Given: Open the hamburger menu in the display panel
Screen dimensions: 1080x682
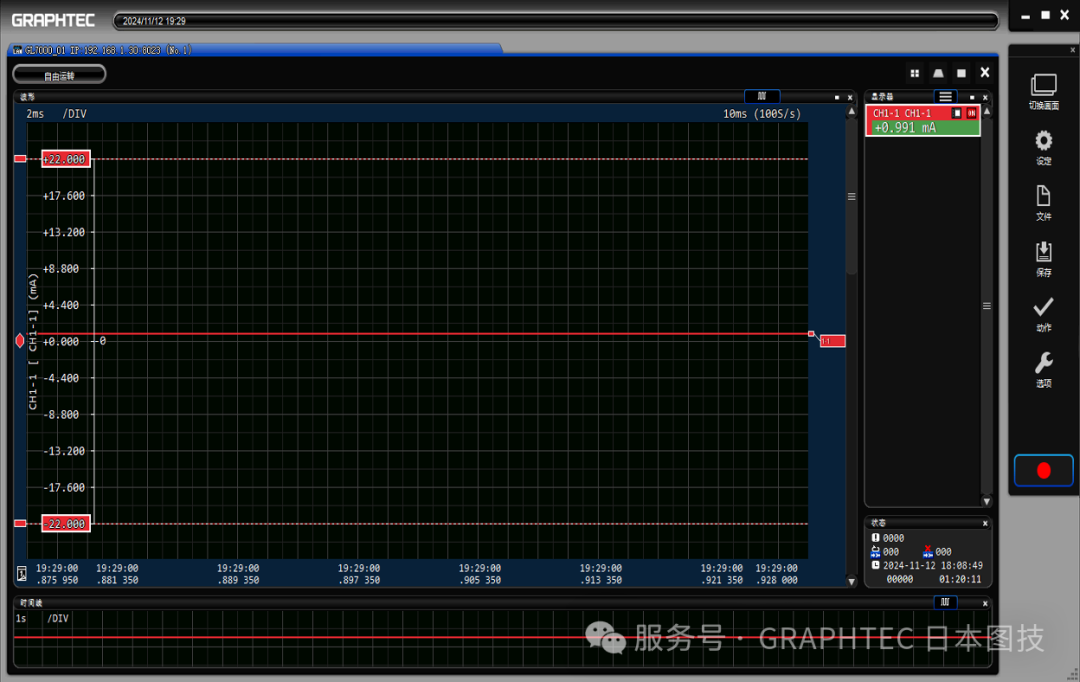Looking at the screenshot, I should coord(945,96).
